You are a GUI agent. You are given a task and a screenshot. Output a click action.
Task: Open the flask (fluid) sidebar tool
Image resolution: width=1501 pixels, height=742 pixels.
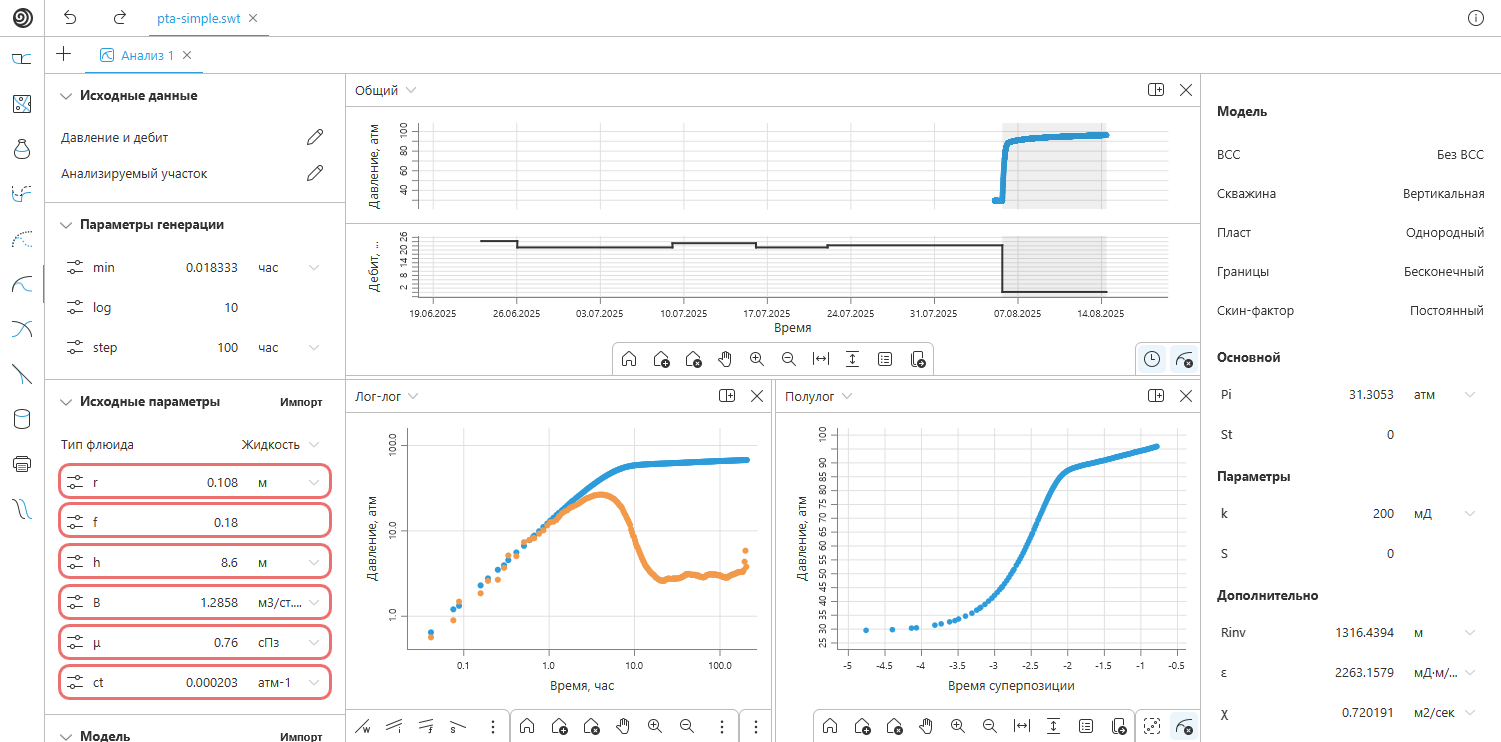pyautogui.click(x=22, y=149)
